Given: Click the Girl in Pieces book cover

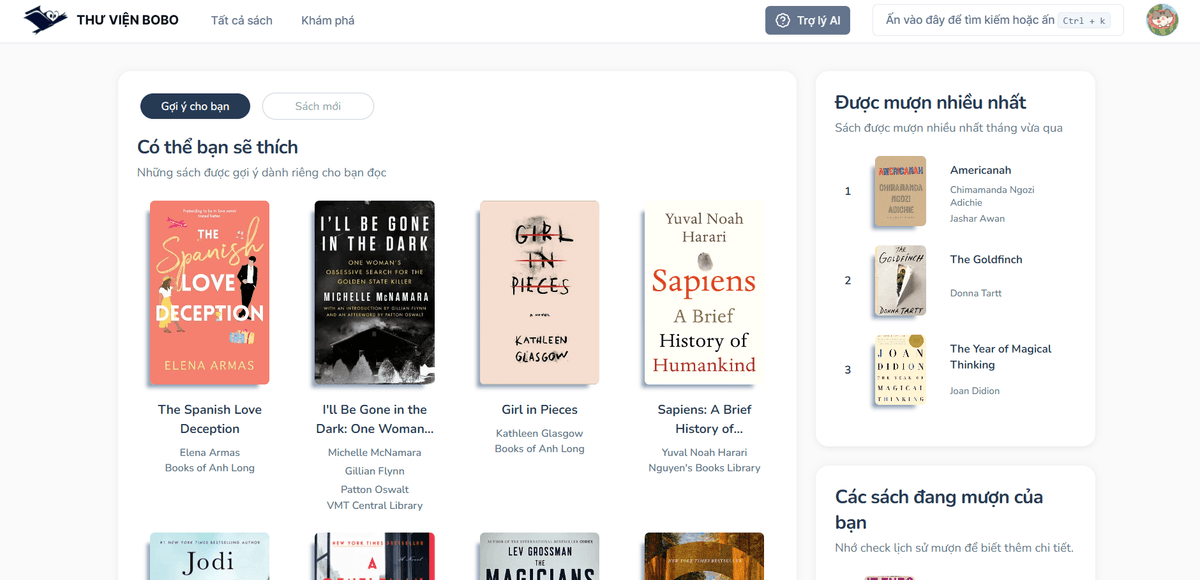Looking at the screenshot, I should (x=539, y=292).
